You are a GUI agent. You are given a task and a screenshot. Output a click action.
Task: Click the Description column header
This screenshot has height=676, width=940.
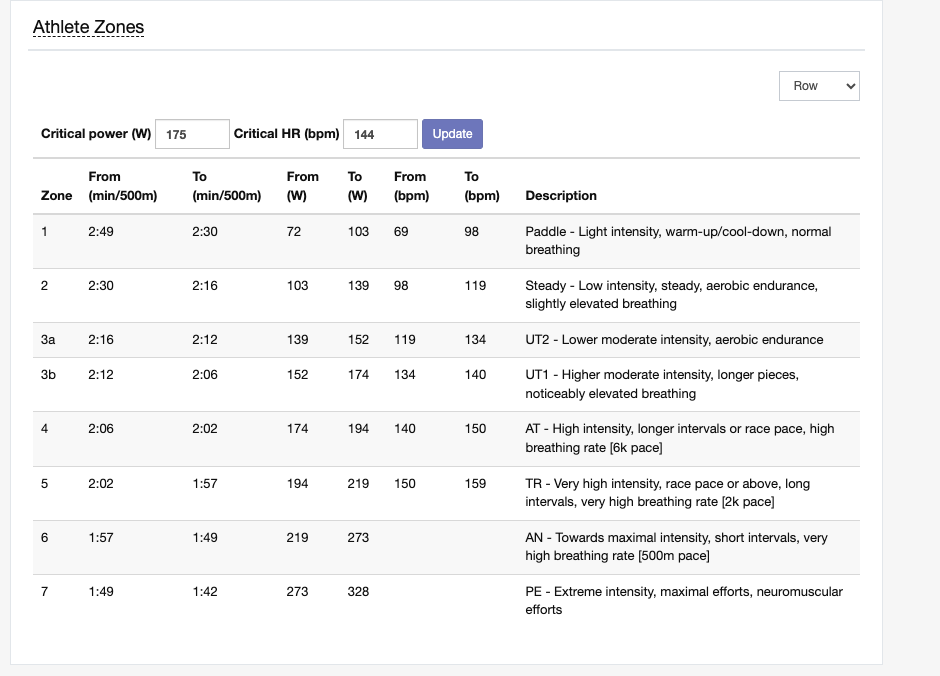tap(561, 195)
